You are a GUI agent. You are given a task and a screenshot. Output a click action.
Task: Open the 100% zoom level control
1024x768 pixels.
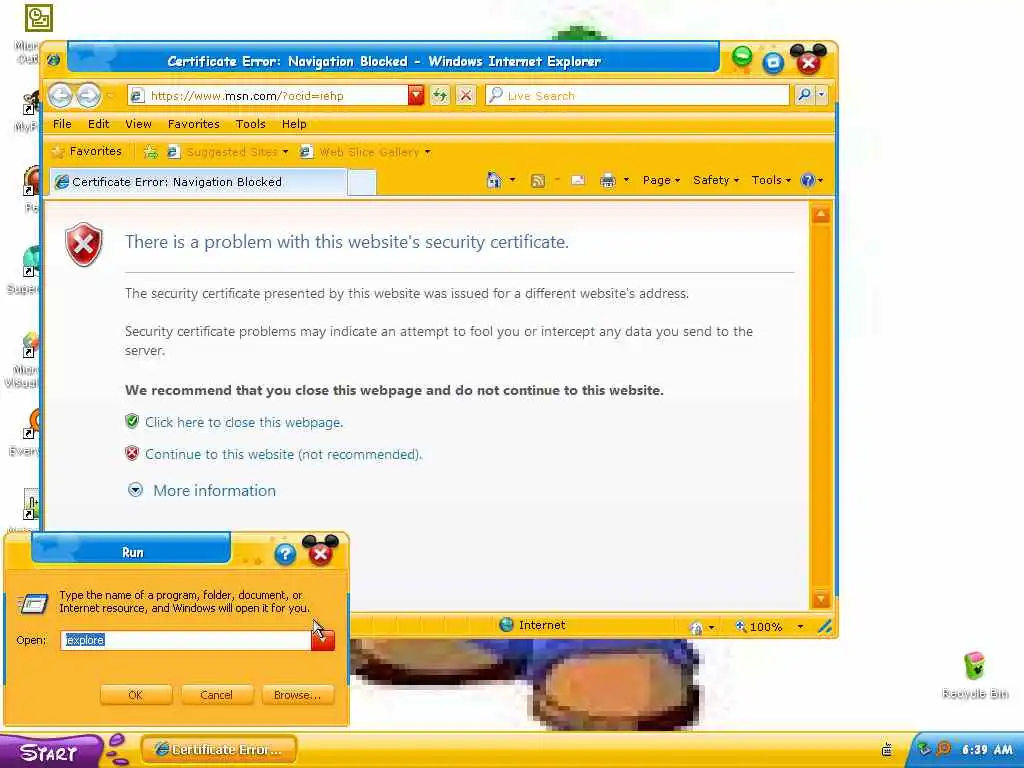coord(769,627)
